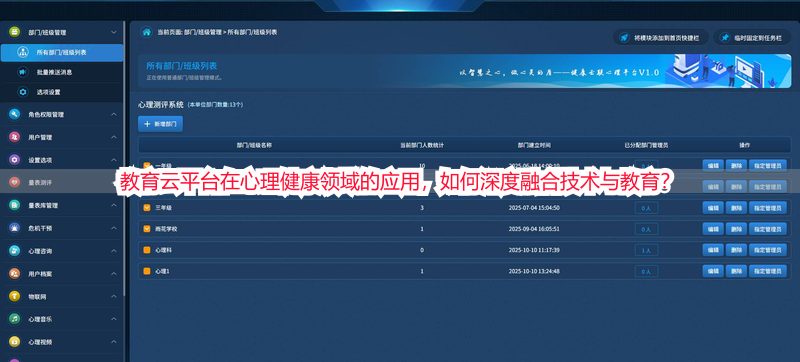
Task: Click the 雨花学校 department name
Action: (166, 229)
